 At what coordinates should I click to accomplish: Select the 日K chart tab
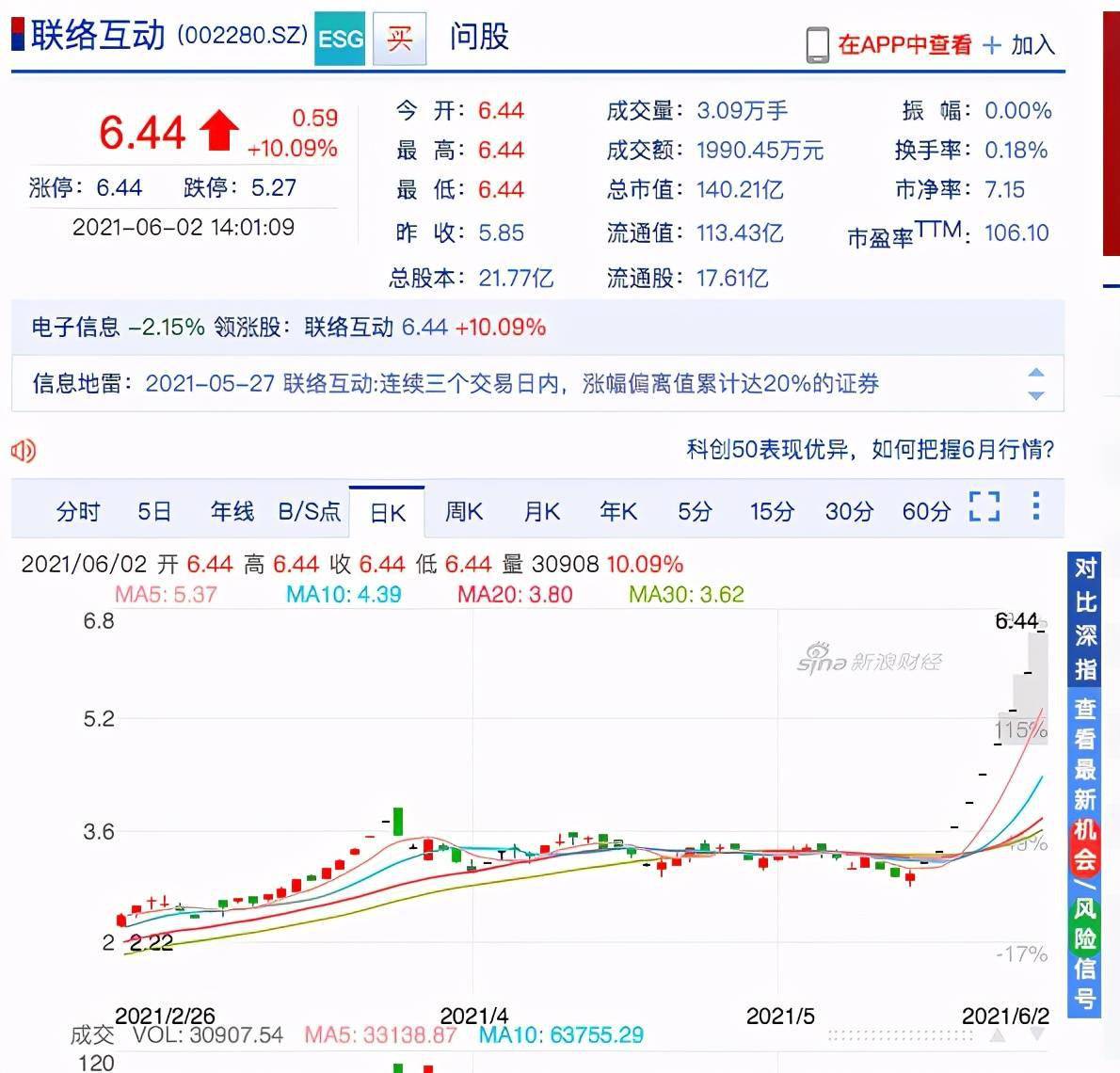coord(387,512)
